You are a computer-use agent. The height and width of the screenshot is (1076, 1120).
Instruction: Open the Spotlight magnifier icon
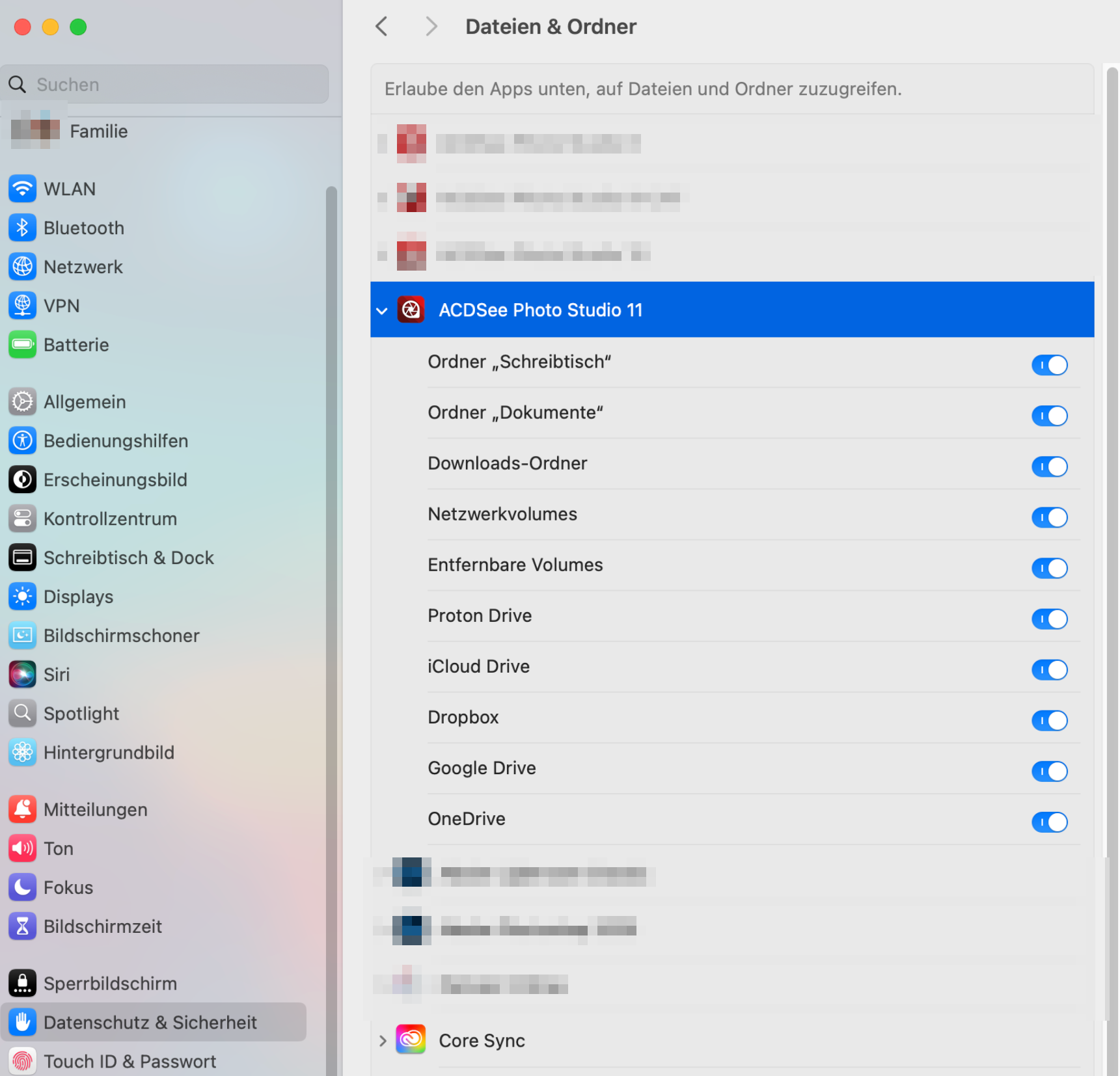[x=22, y=714]
